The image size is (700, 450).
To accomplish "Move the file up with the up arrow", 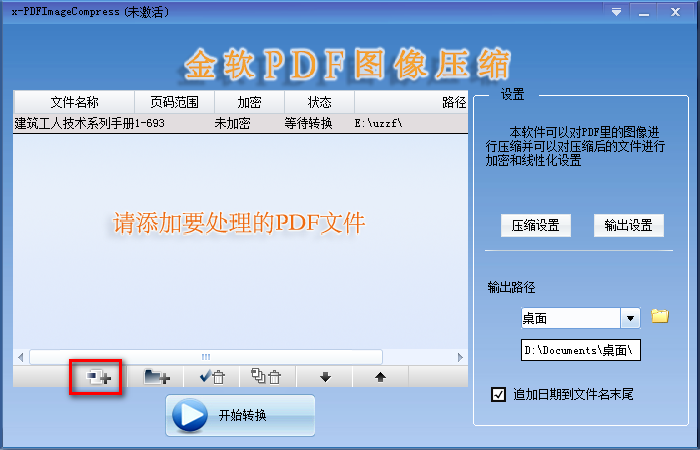I will pyautogui.click(x=380, y=377).
